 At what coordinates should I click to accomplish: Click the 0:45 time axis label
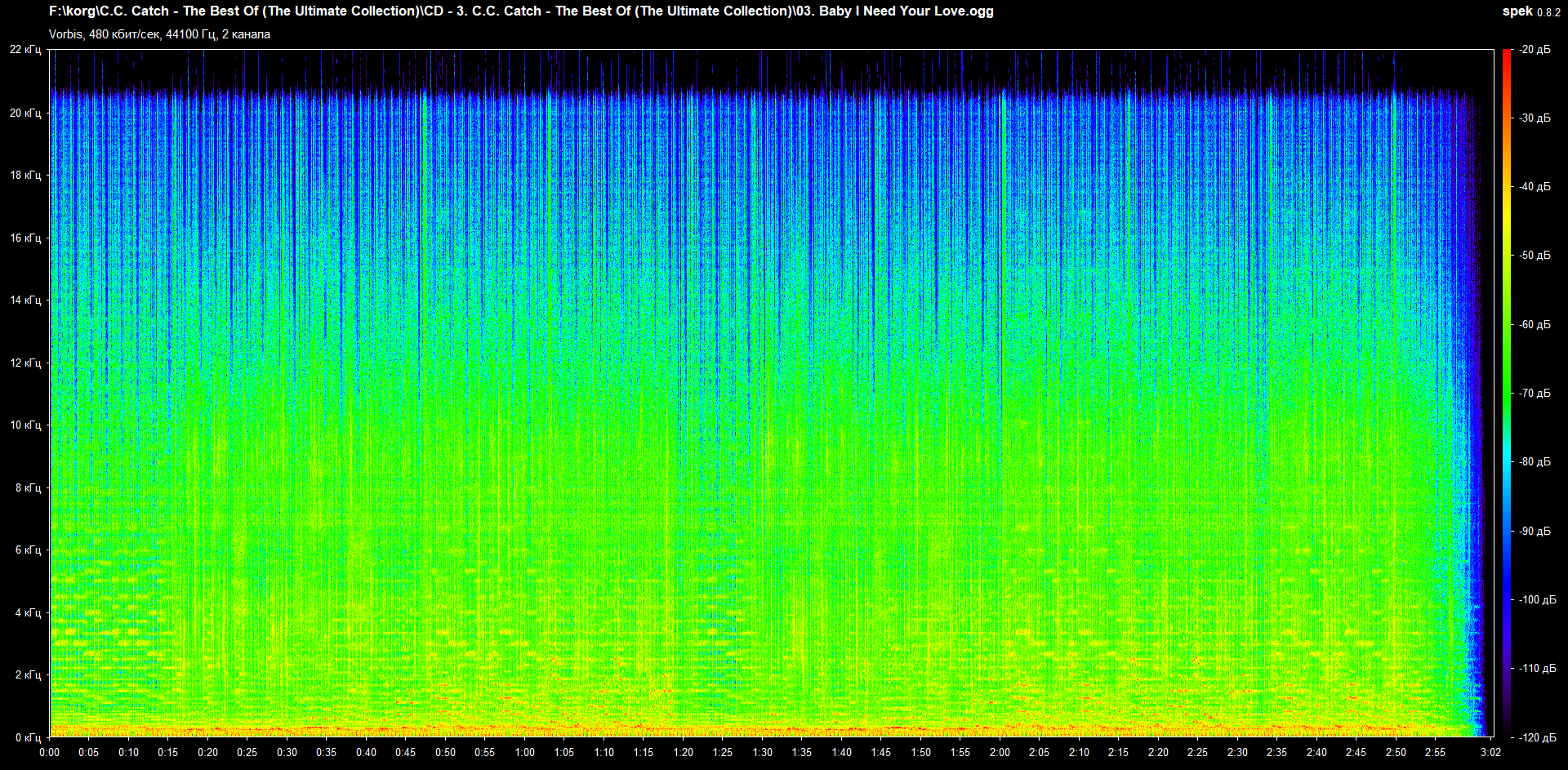pyautogui.click(x=406, y=753)
